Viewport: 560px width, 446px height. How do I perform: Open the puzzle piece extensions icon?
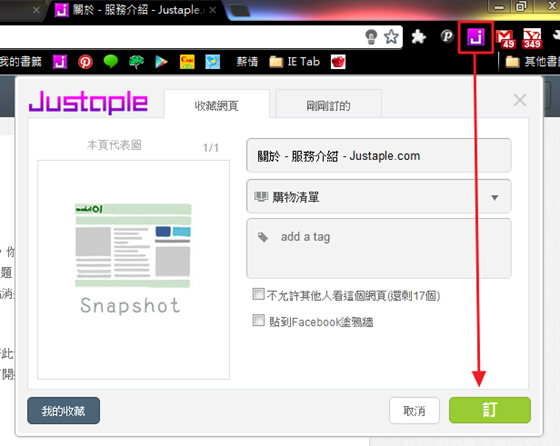pos(419,36)
